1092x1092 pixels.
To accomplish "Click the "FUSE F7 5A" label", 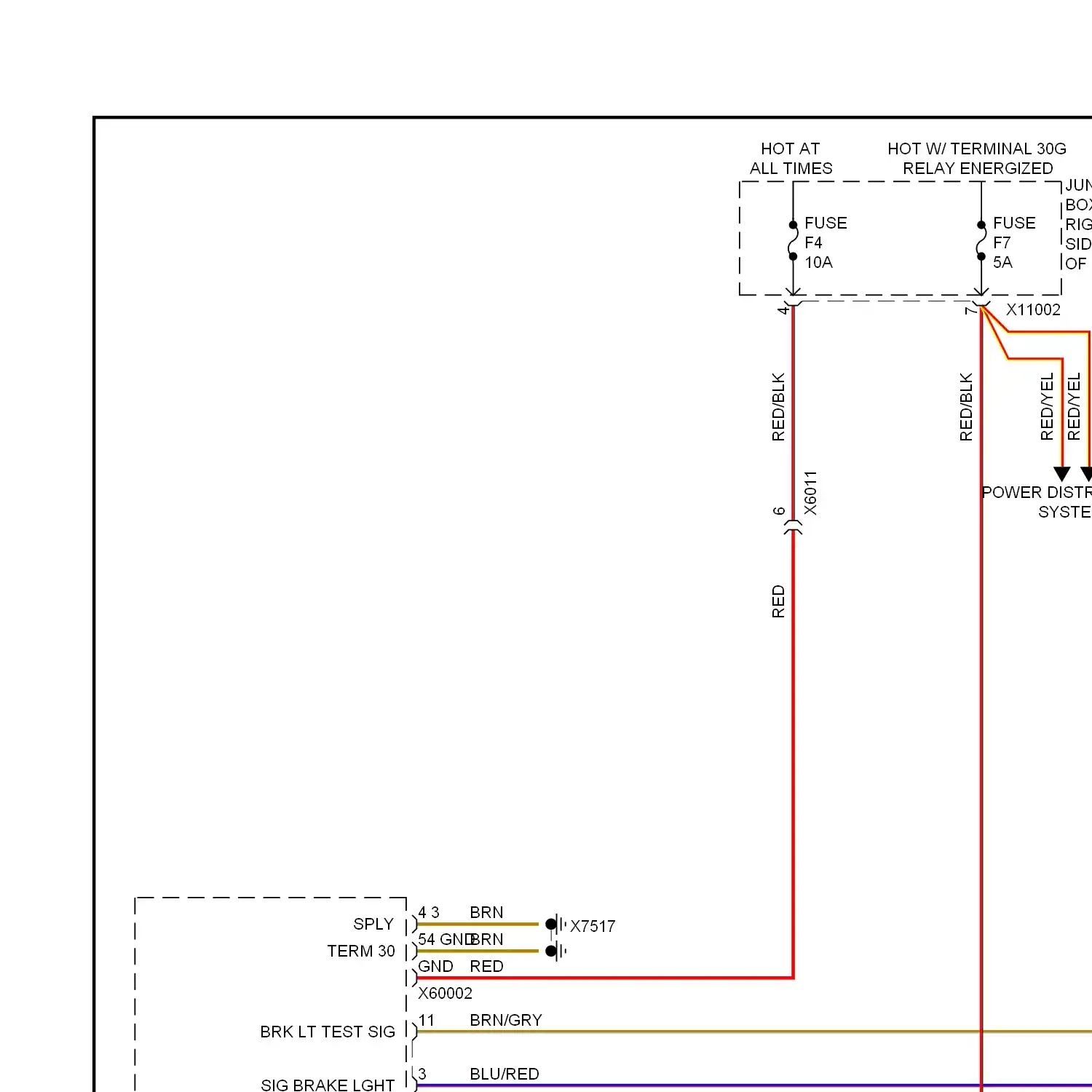I will (1013, 242).
